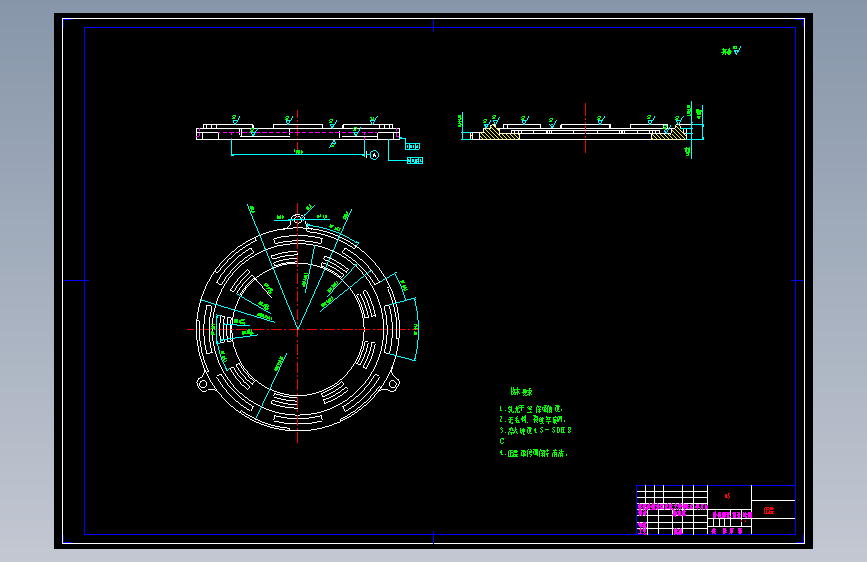
Task: Select cyan horizontal dimension line under left side view
Action: [x=297, y=155]
